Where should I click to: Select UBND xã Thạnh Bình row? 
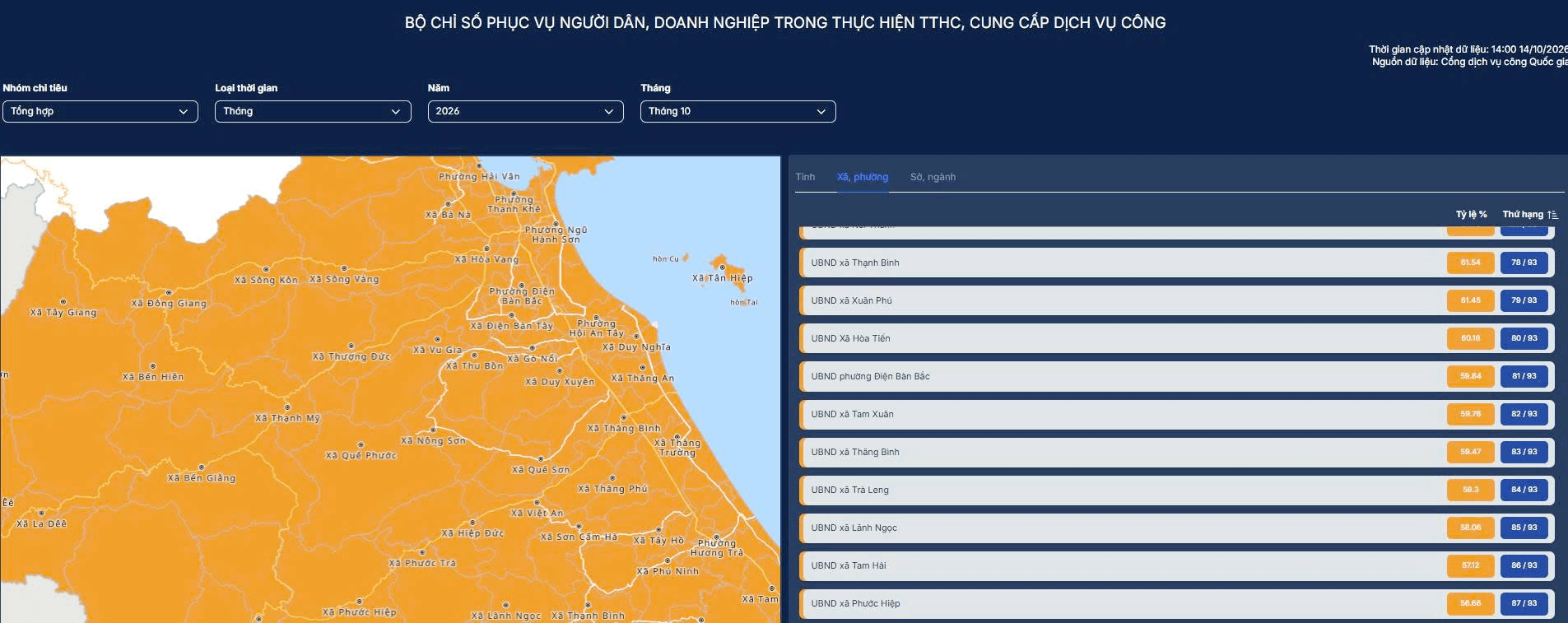tap(1177, 263)
